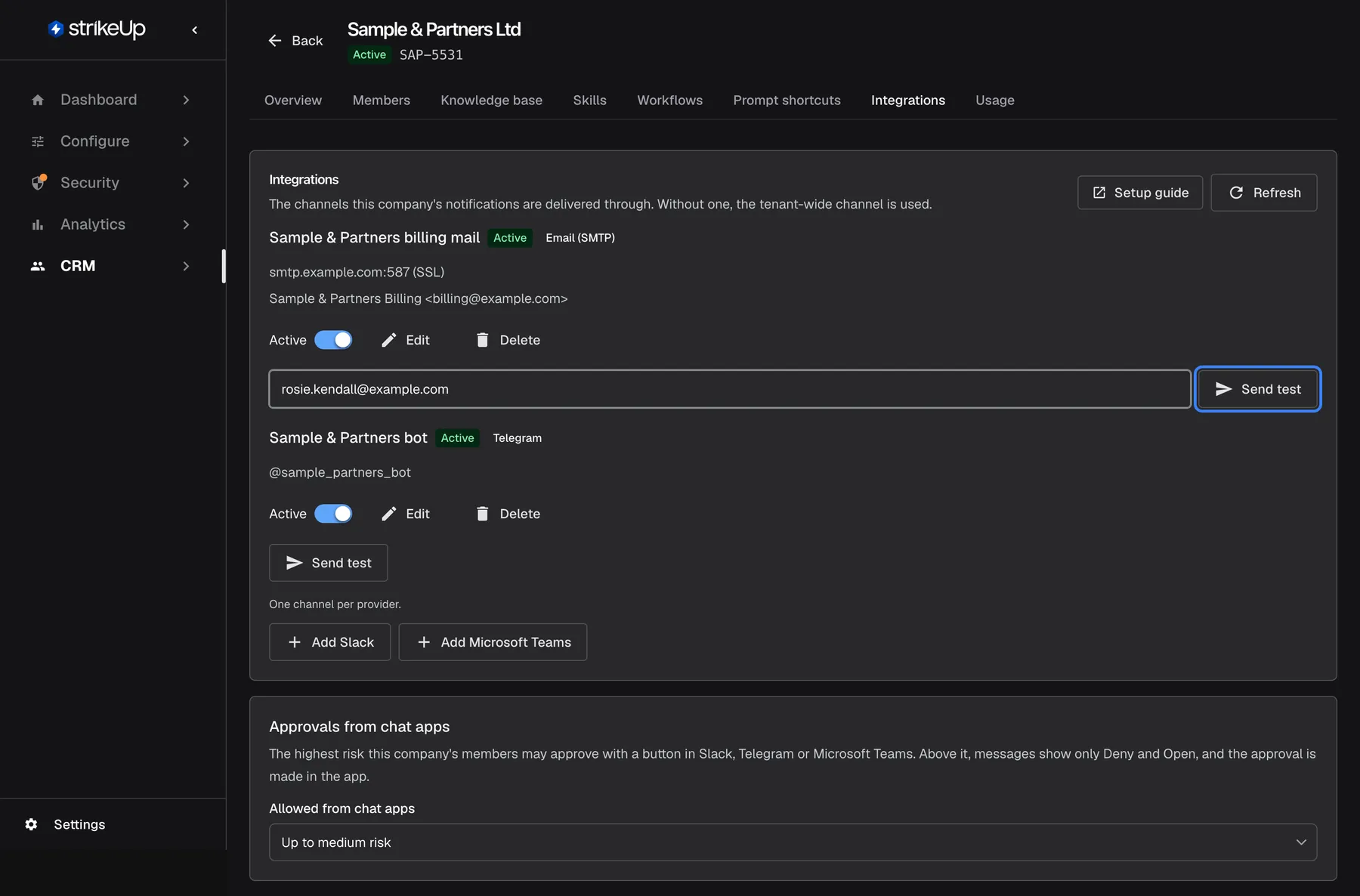Expand the Configure menu arrow

click(186, 141)
